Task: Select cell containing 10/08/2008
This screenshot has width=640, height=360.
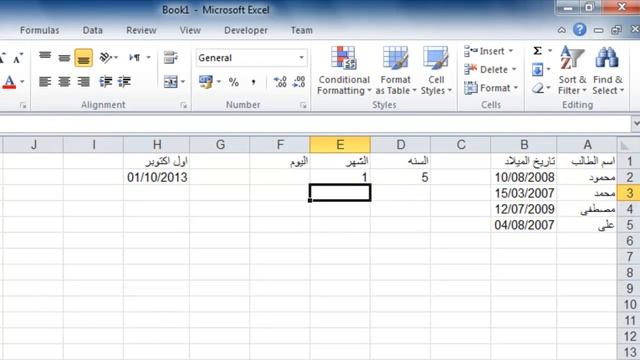Action: click(524, 177)
